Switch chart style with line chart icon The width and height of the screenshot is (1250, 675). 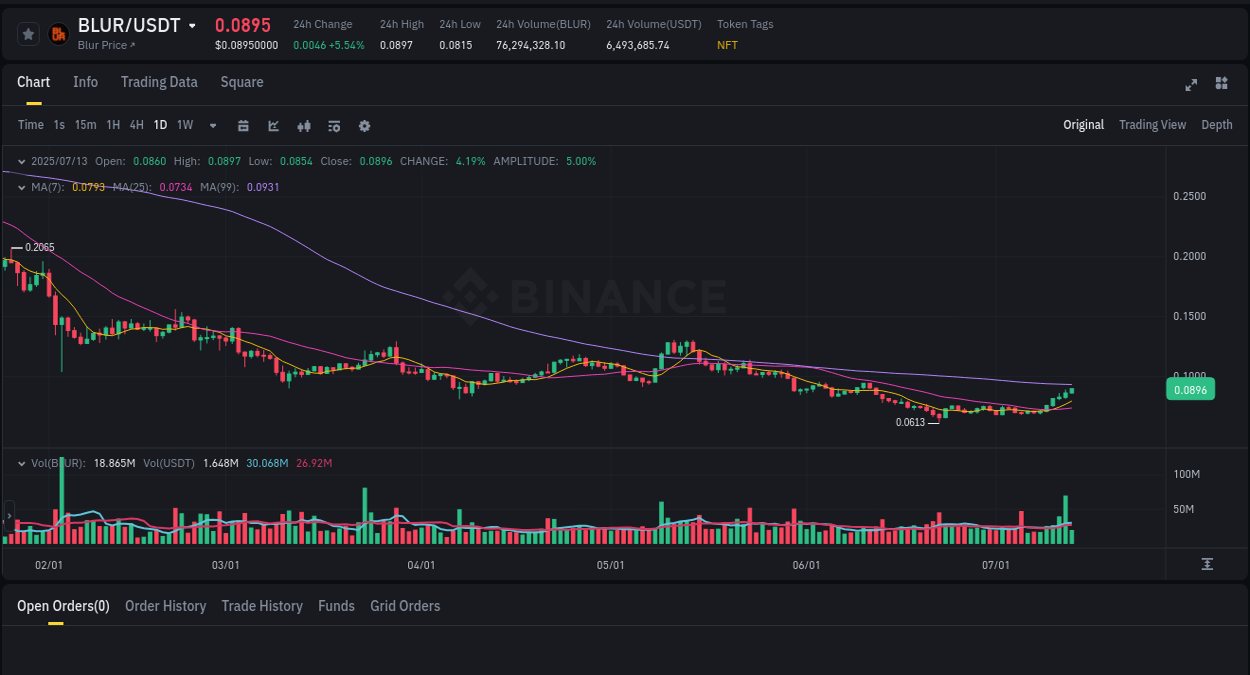coord(272,124)
